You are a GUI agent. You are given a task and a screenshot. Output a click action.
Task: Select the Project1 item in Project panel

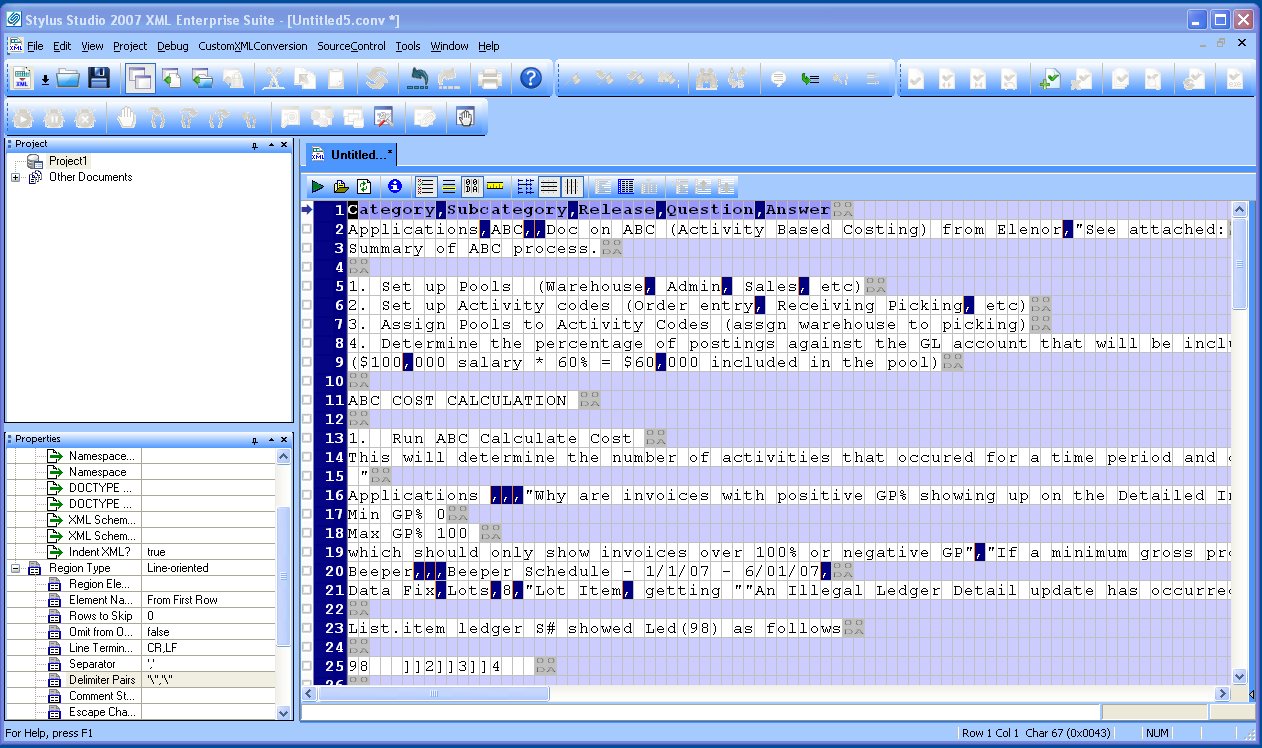[68, 161]
